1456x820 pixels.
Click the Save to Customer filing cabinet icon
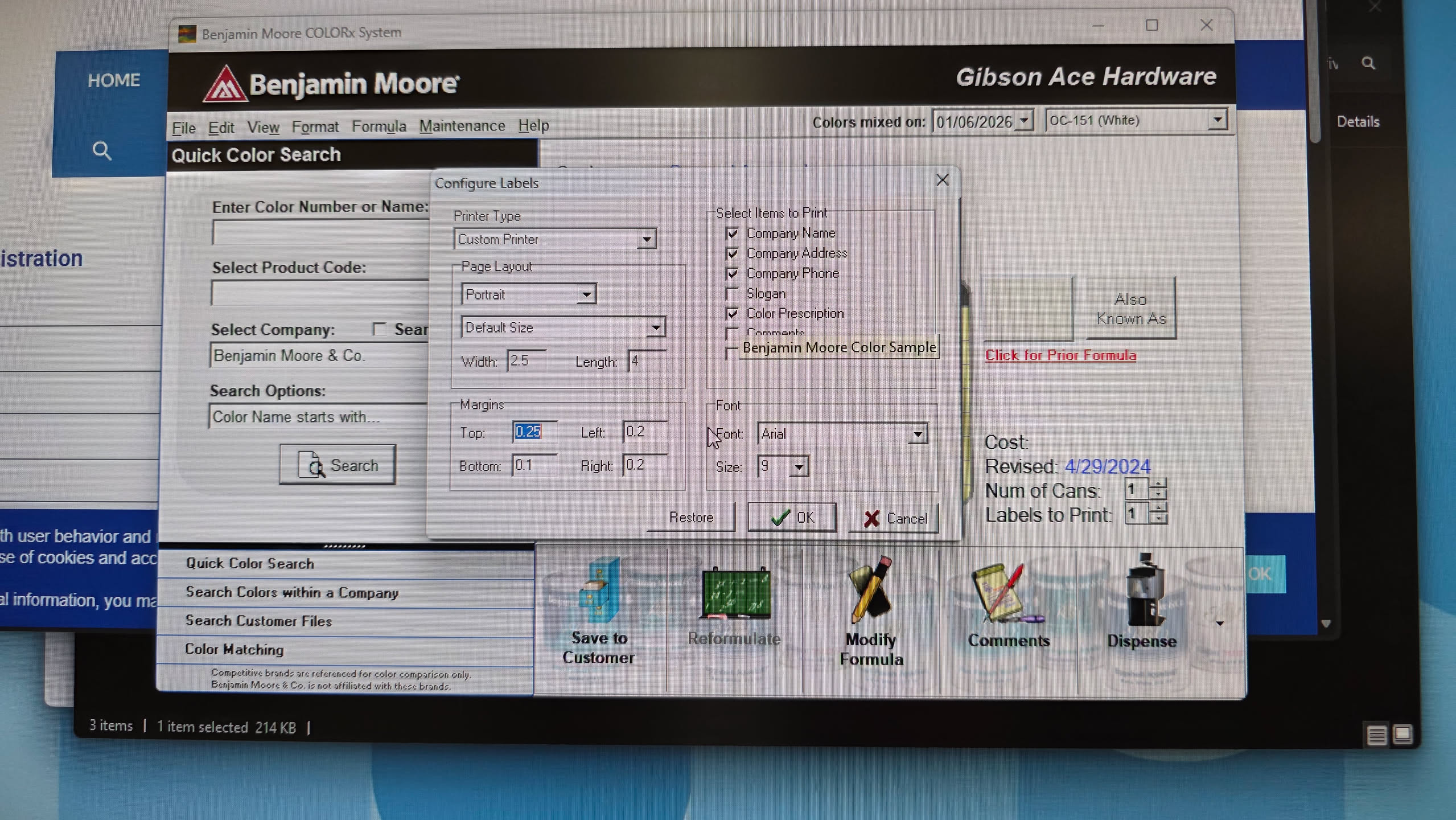click(598, 591)
